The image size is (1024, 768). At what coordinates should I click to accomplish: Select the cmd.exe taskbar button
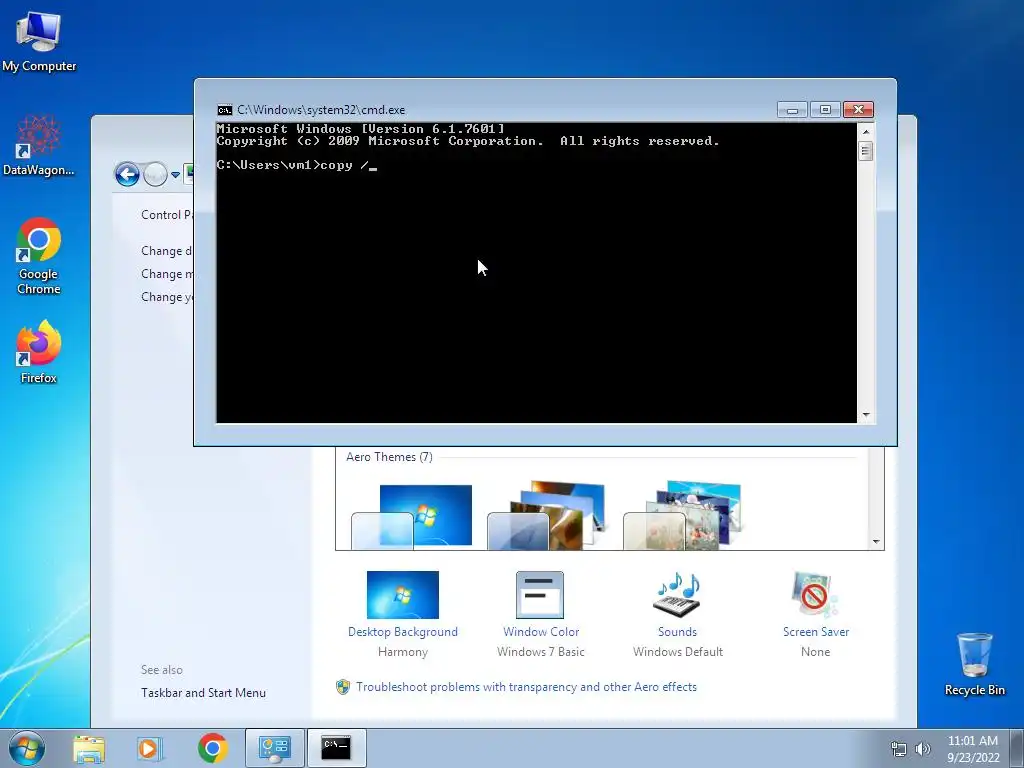point(336,748)
